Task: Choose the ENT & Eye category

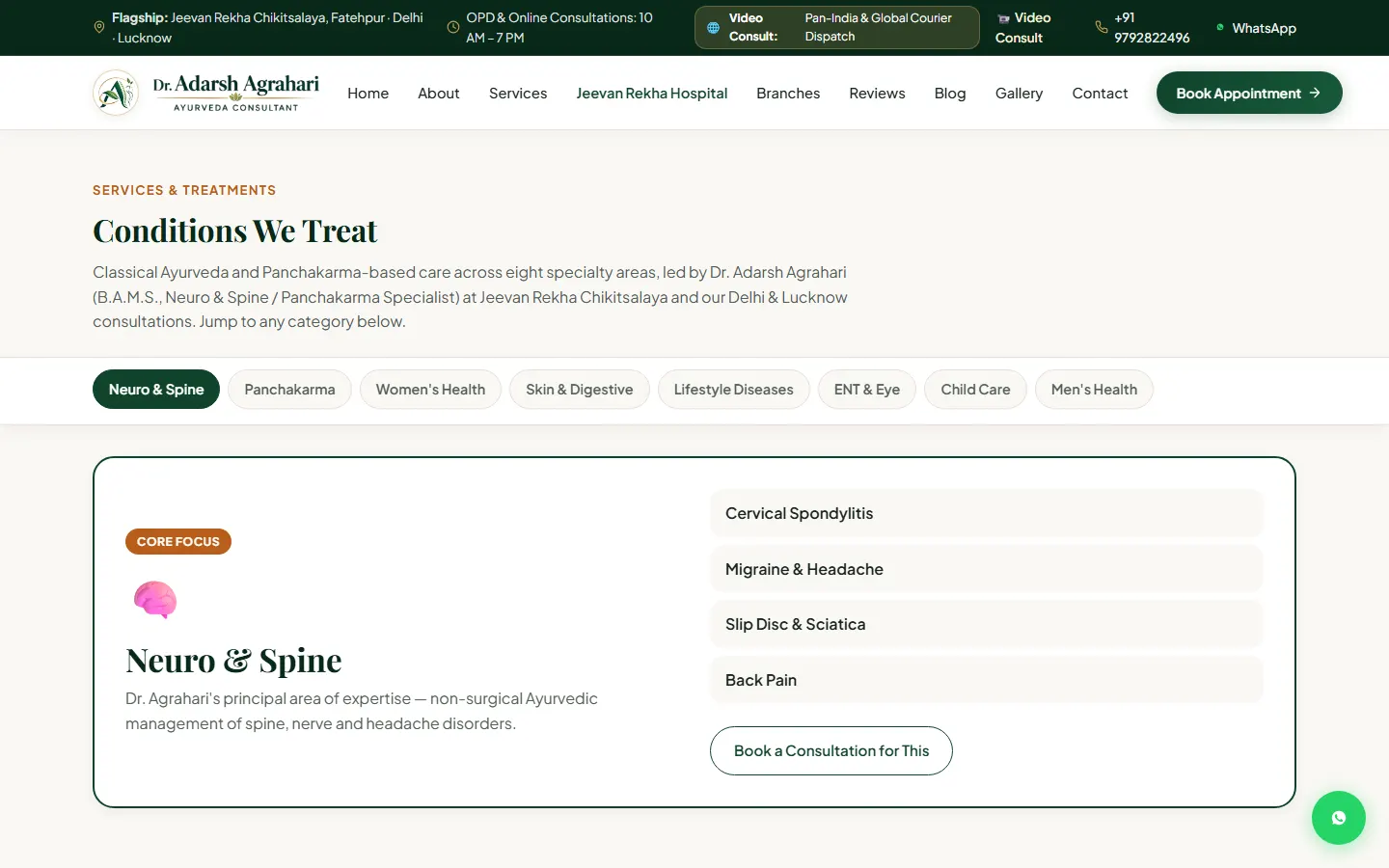Action: tap(867, 390)
